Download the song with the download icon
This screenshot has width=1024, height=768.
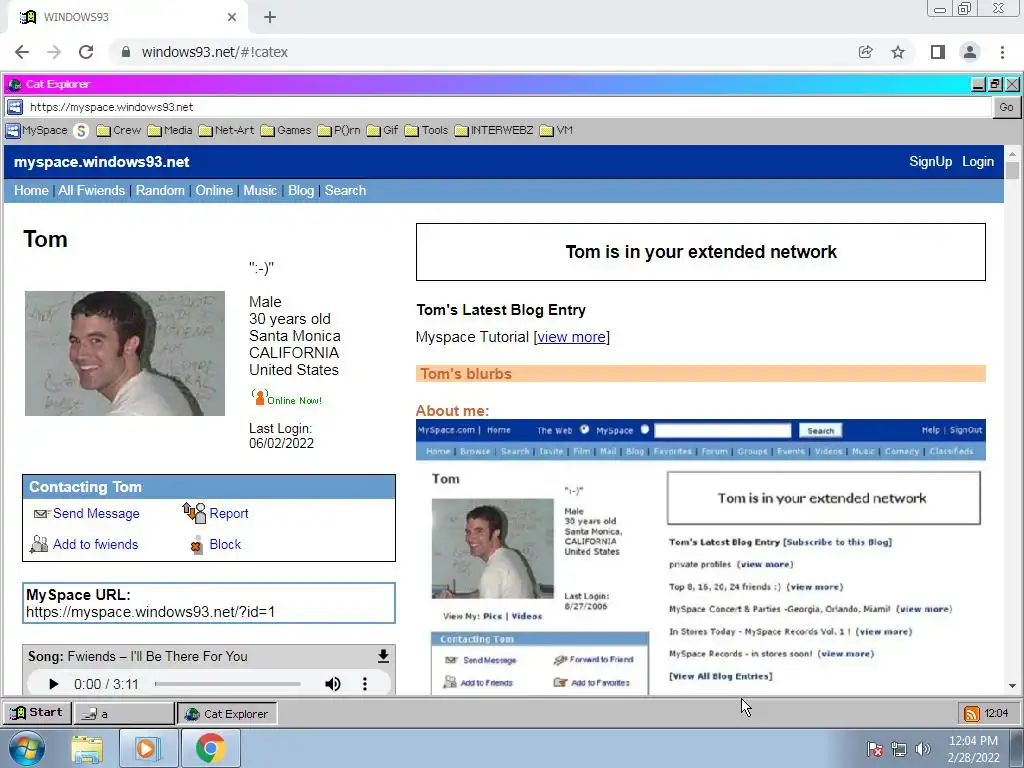click(x=383, y=656)
